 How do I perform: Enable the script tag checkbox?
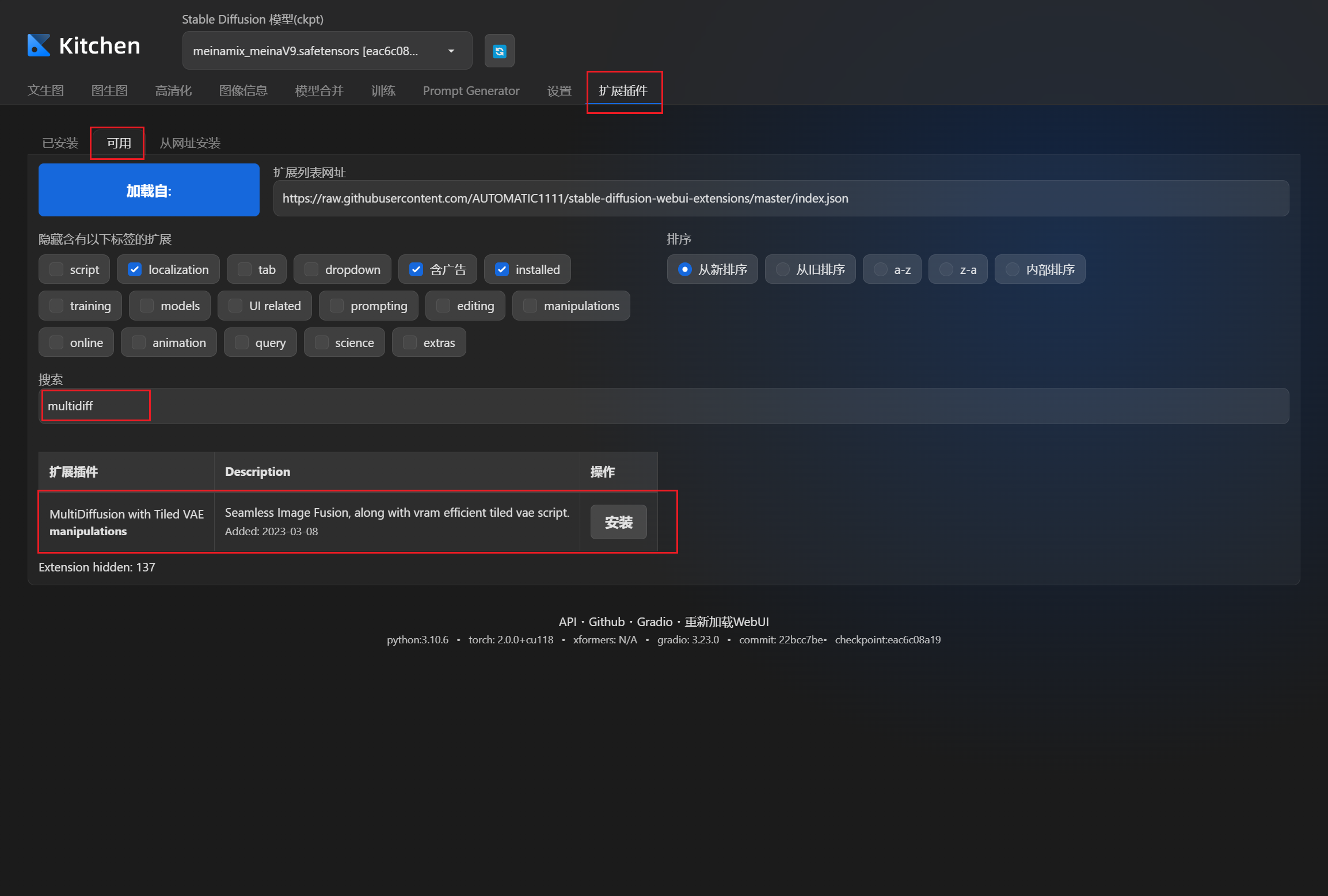tap(56, 269)
